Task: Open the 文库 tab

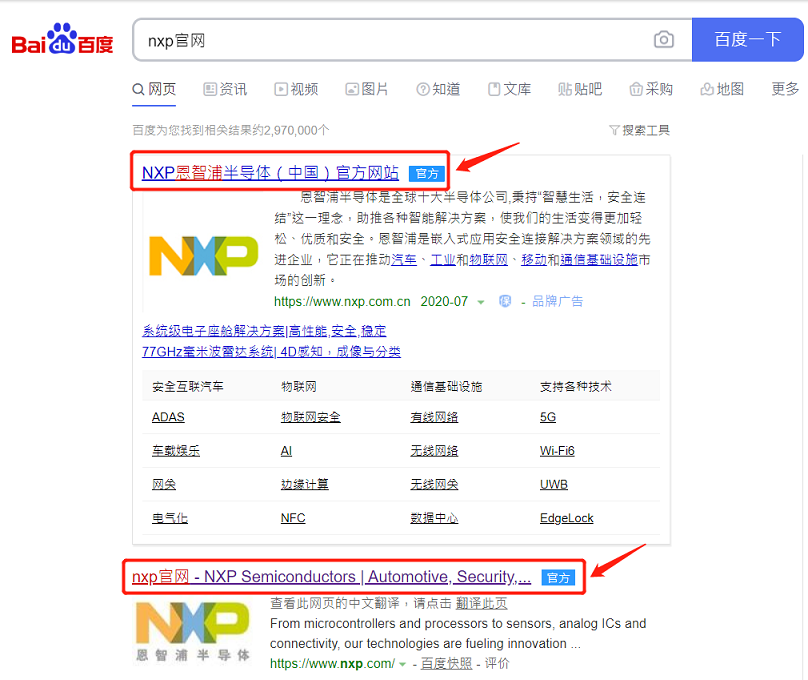Action: (x=509, y=89)
